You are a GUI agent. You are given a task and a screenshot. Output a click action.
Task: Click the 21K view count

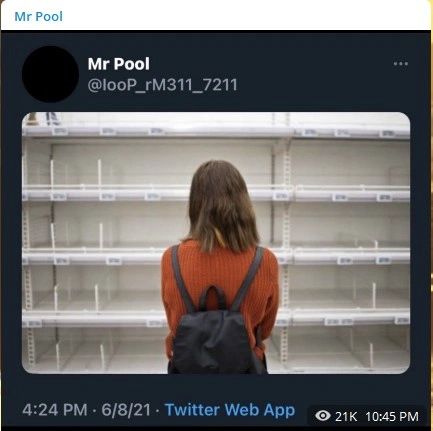point(346,416)
